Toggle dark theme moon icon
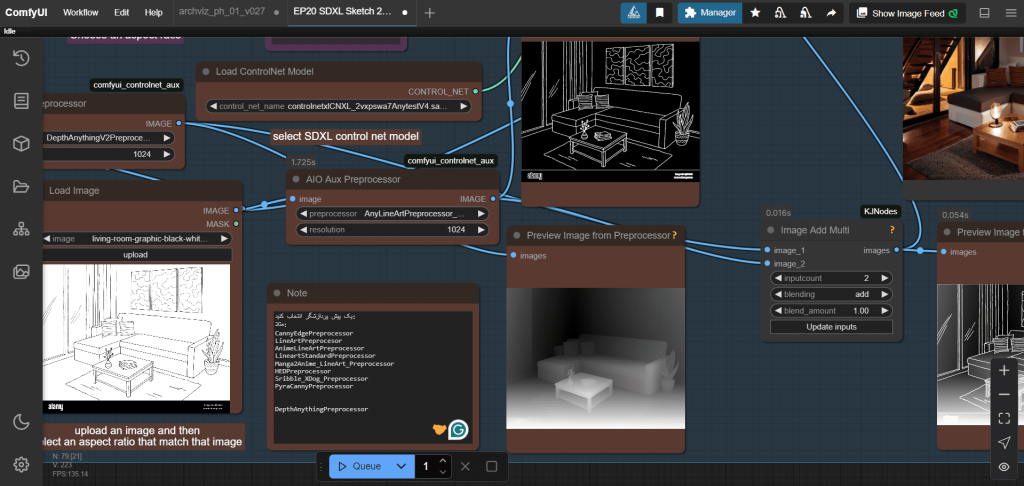 click(x=20, y=422)
